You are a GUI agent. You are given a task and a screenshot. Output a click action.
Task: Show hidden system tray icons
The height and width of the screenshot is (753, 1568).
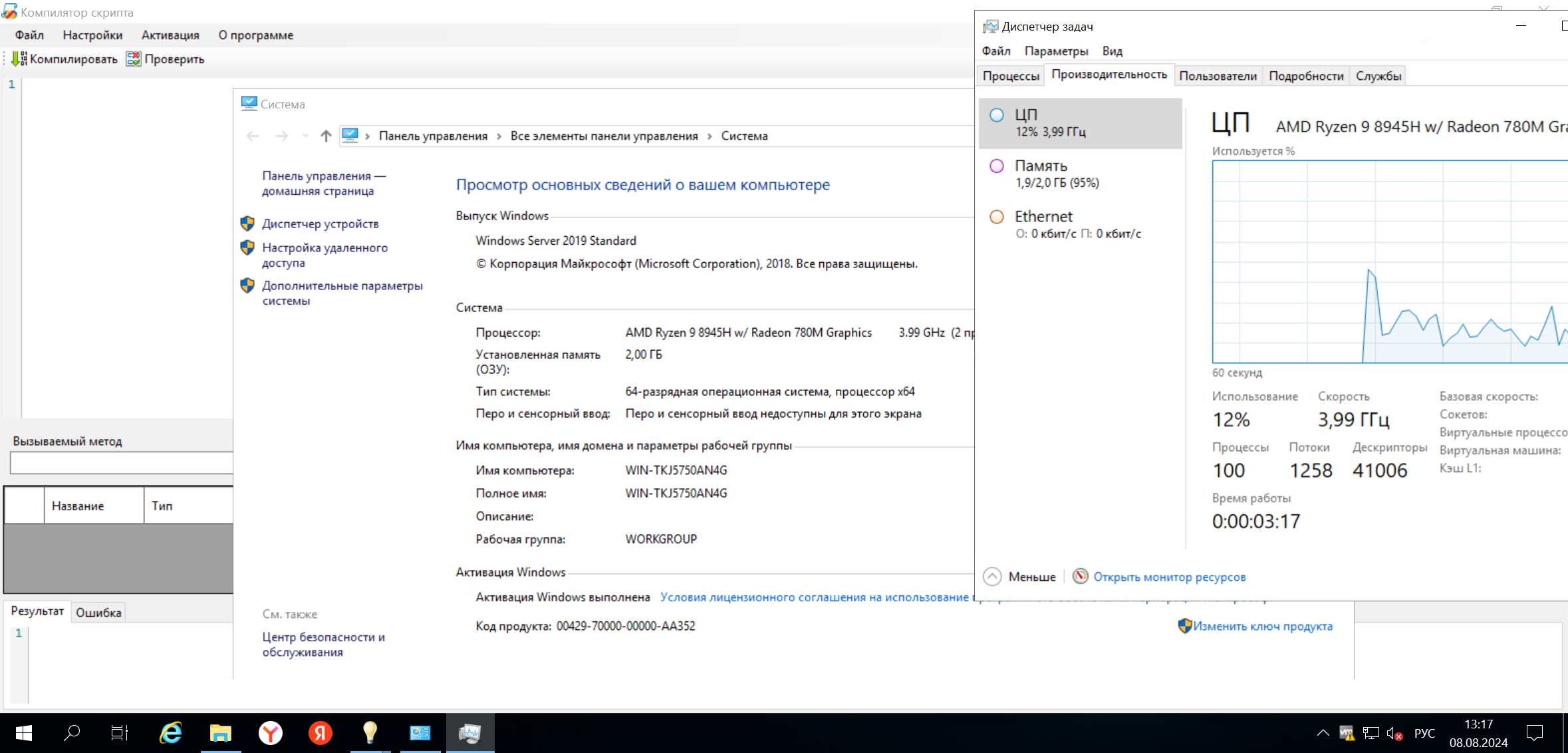click(x=1323, y=733)
